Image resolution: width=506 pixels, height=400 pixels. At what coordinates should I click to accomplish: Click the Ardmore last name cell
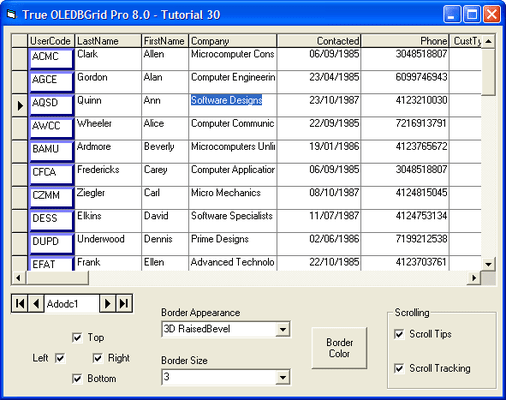tap(108, 151)
